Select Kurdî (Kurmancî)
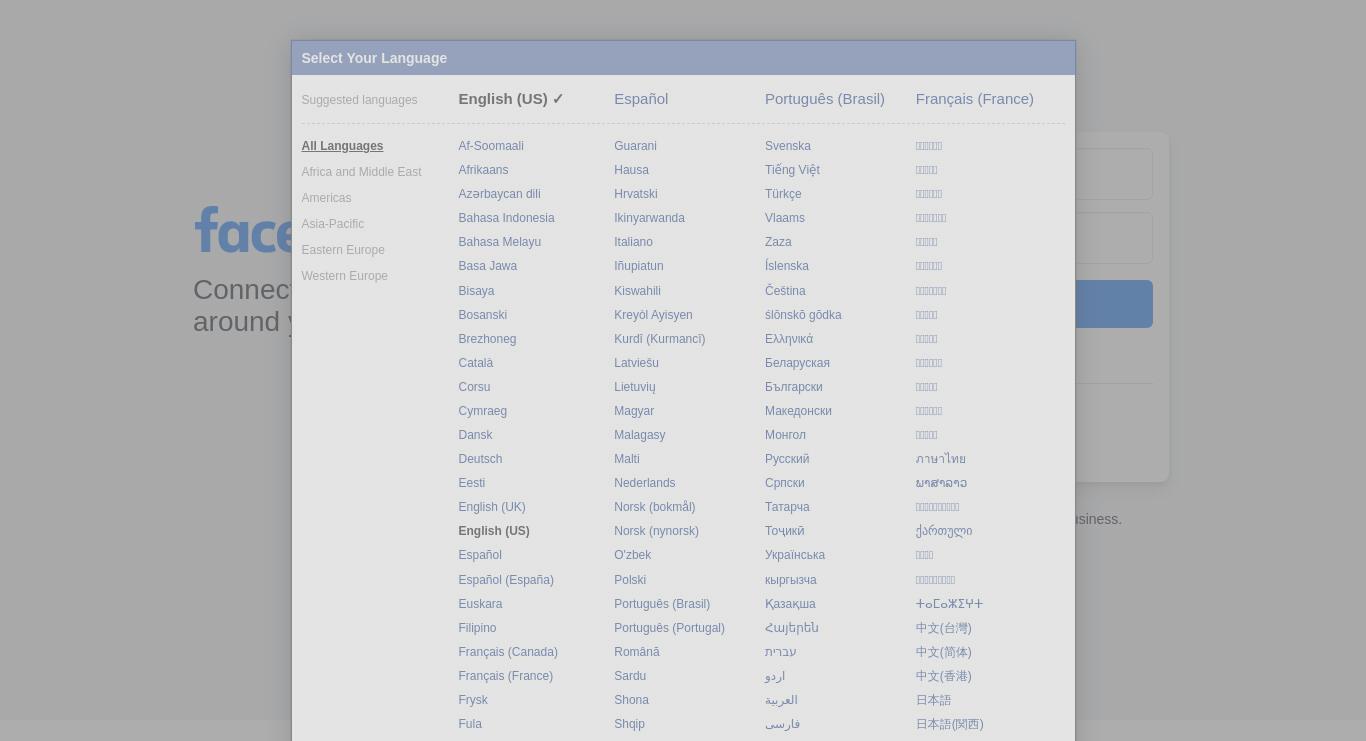 [x=659, y=339]
